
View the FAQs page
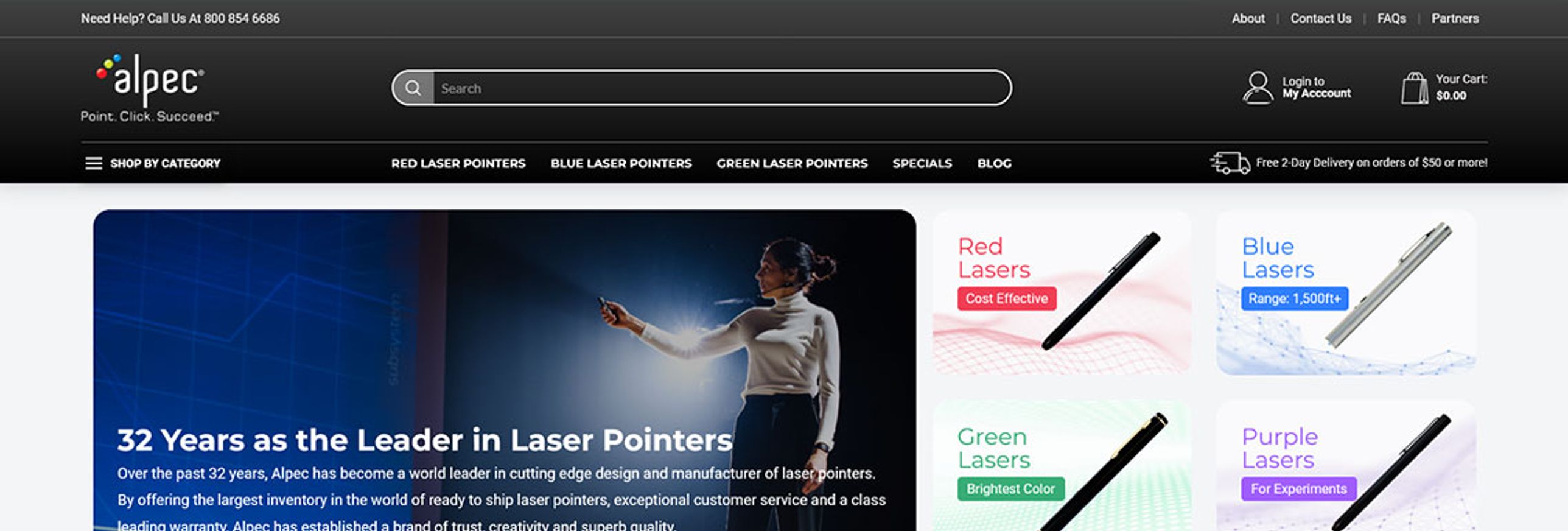(1391, 18)
